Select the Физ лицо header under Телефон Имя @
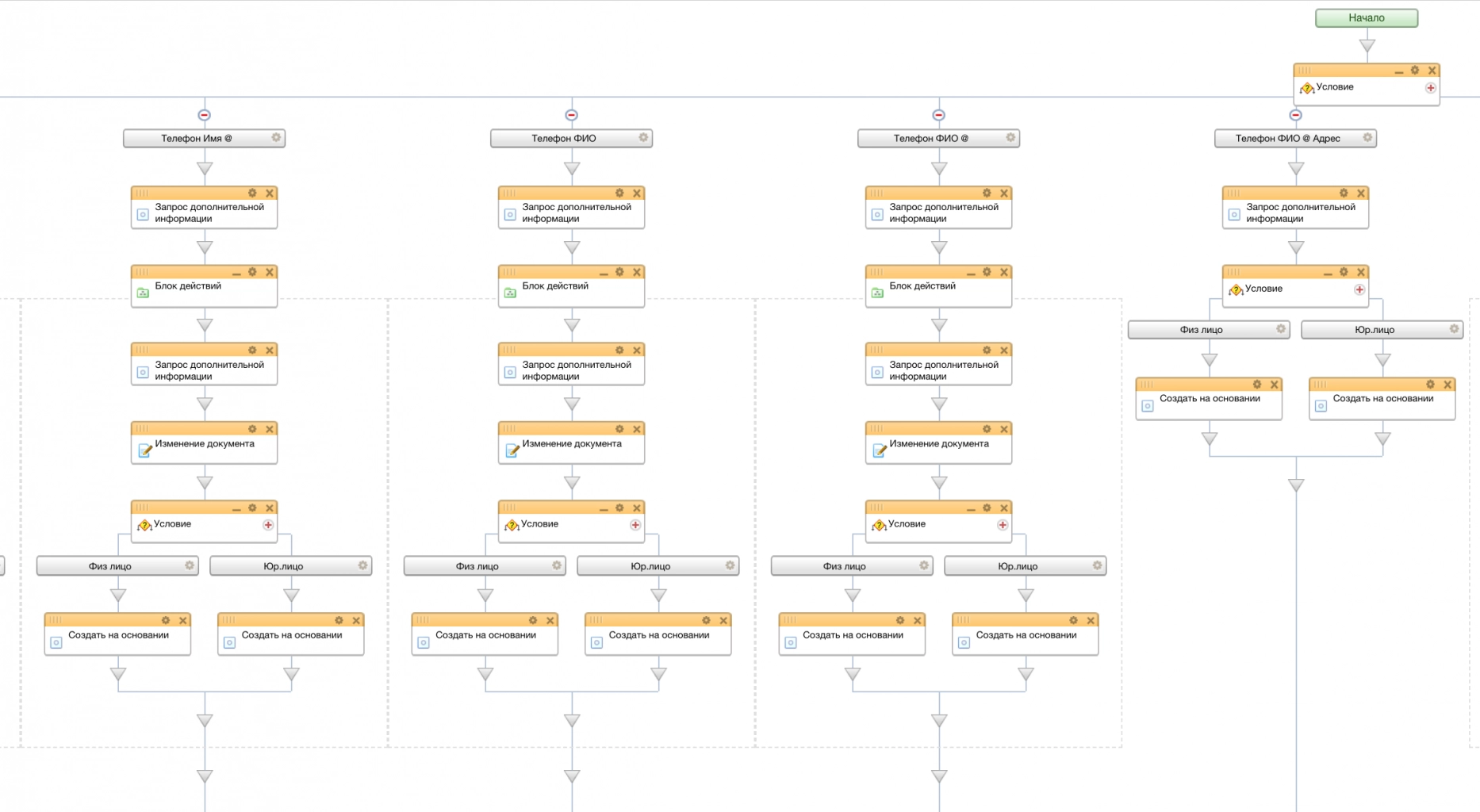Image resolution: width=1480 pixels, height=812 pixels. pyautogui.click(x=110, y=566)
